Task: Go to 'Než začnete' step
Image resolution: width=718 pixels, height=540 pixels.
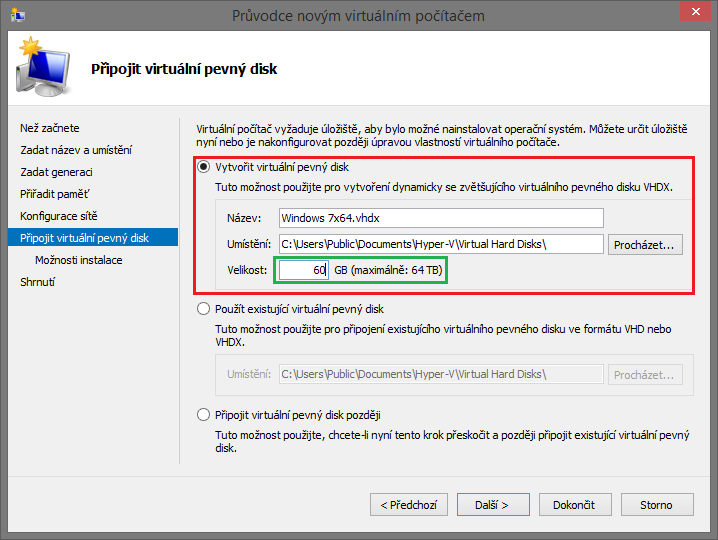Action: click(50, 128)
